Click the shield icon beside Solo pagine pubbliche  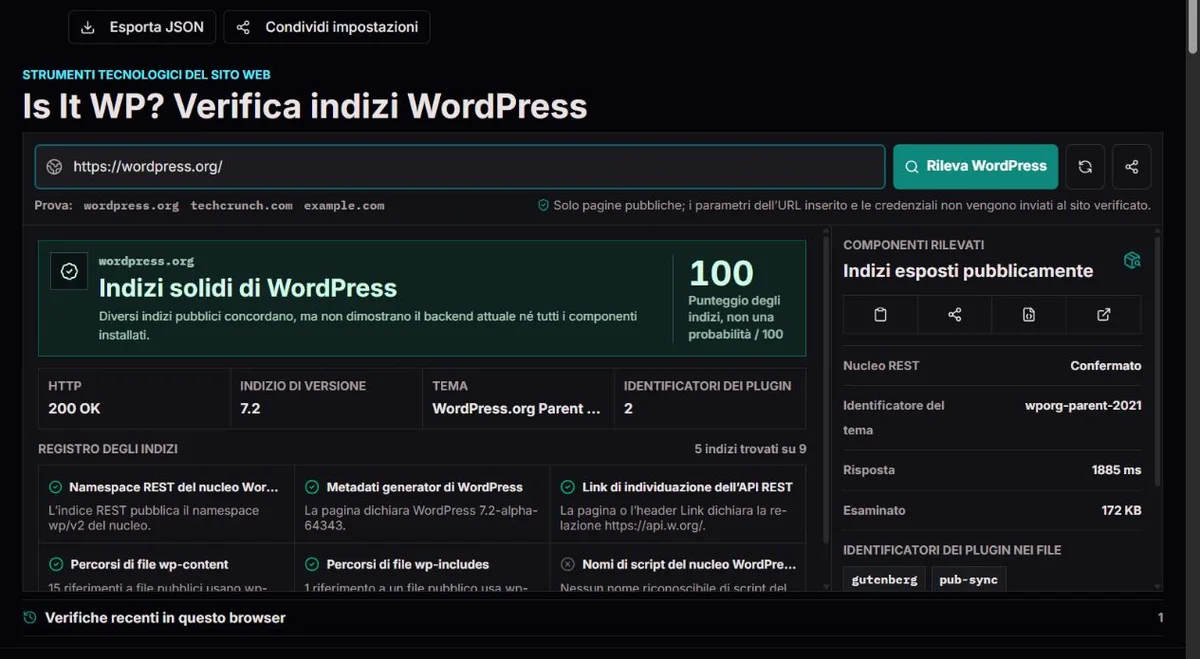pos(543,205)
